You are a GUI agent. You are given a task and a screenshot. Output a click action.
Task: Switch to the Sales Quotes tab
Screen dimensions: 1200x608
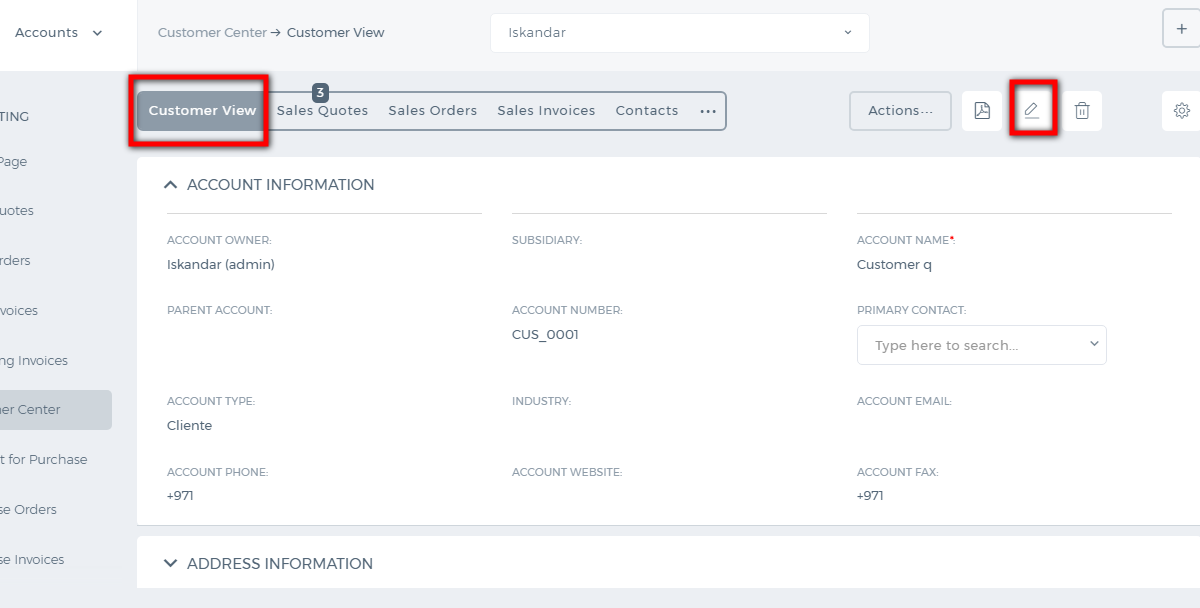click(x=322, y=111)
